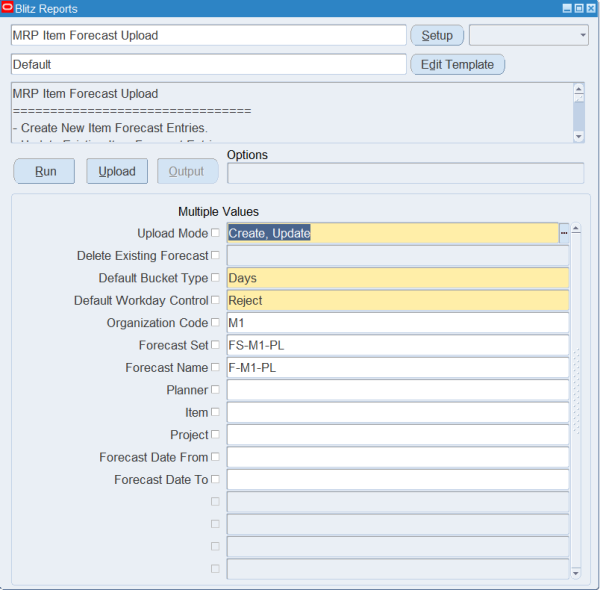Toggle Forecast Set multiple values checkbox
Image resolution: width=600 pixels, height=590 pixels.
[215, 345]
